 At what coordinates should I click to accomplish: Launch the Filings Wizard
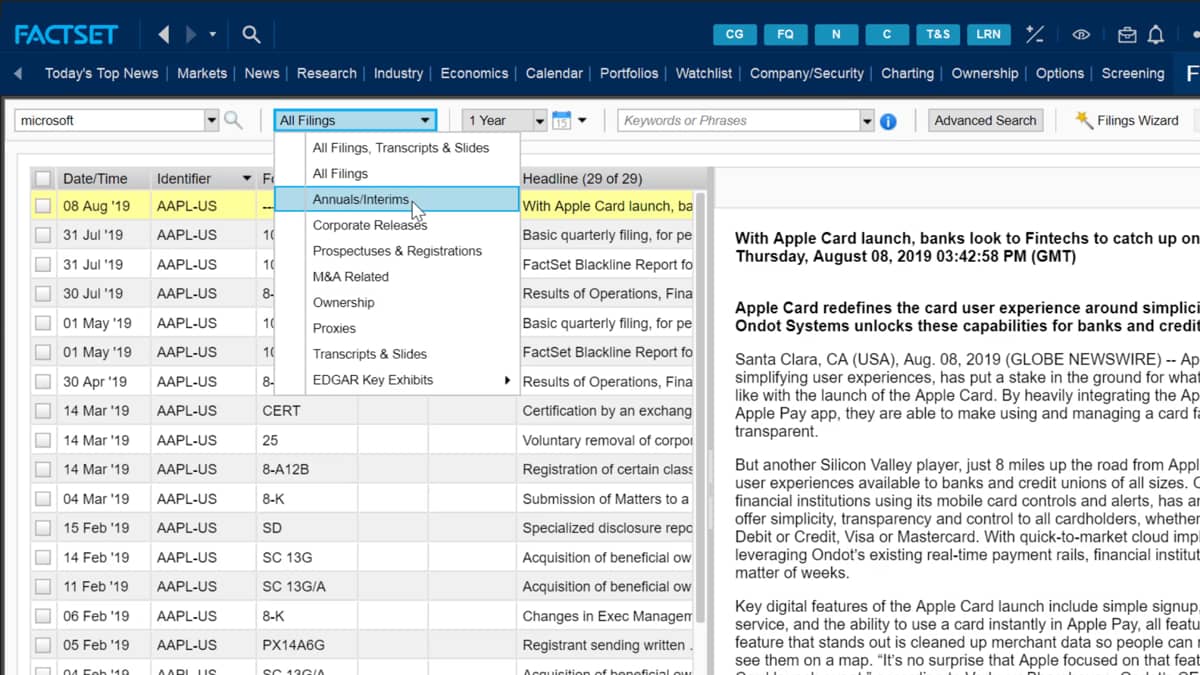click(1127, 120)
